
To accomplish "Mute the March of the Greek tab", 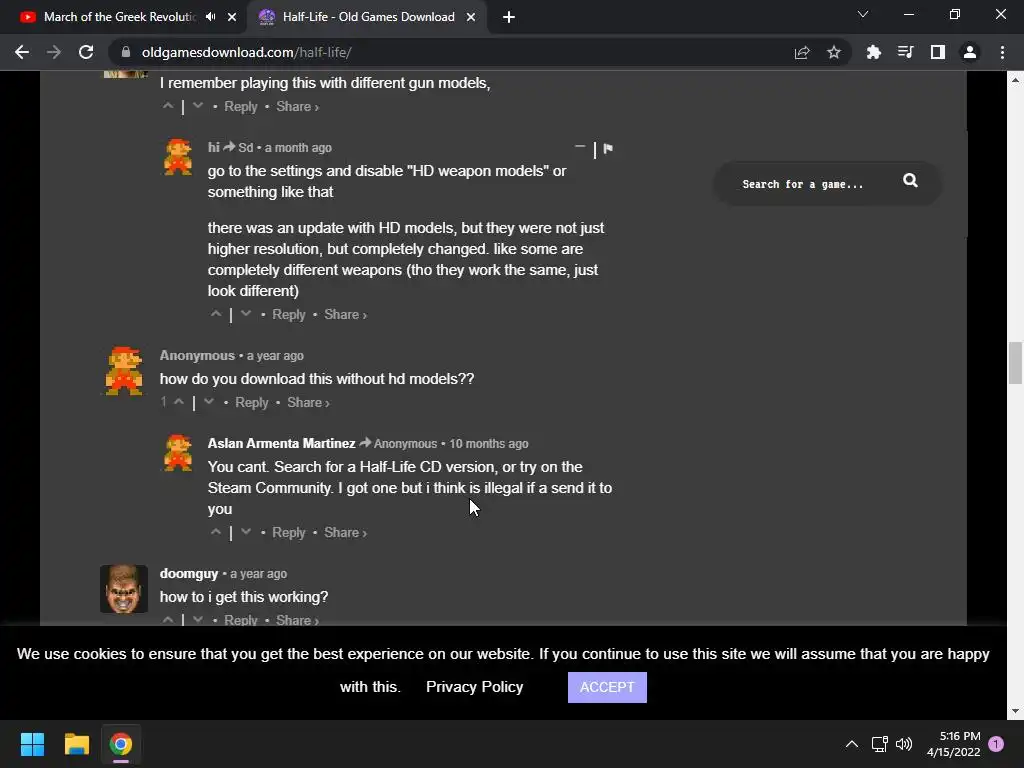I will click(x=210, y=17).
